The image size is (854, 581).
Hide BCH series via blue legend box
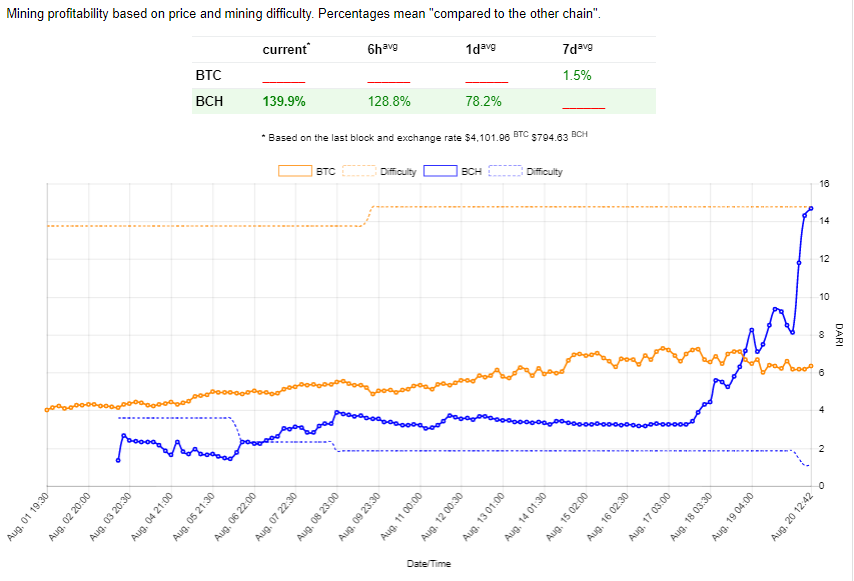pyautogui.click(x=442, y=171)
